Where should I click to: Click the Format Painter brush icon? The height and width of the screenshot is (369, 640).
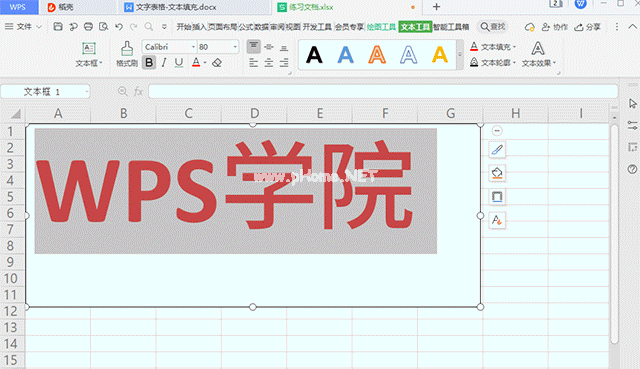click(x=127, y=49)
